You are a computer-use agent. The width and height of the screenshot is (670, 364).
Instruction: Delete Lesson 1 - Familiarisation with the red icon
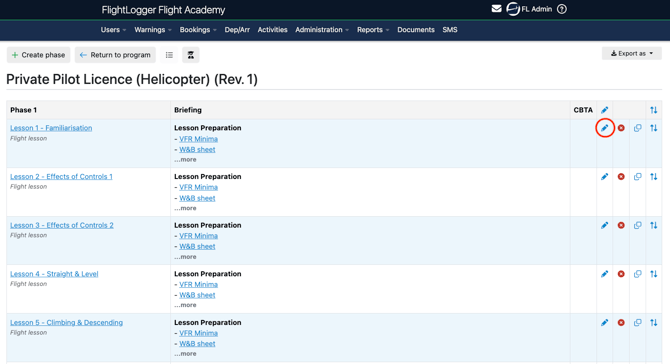point(621,128)
